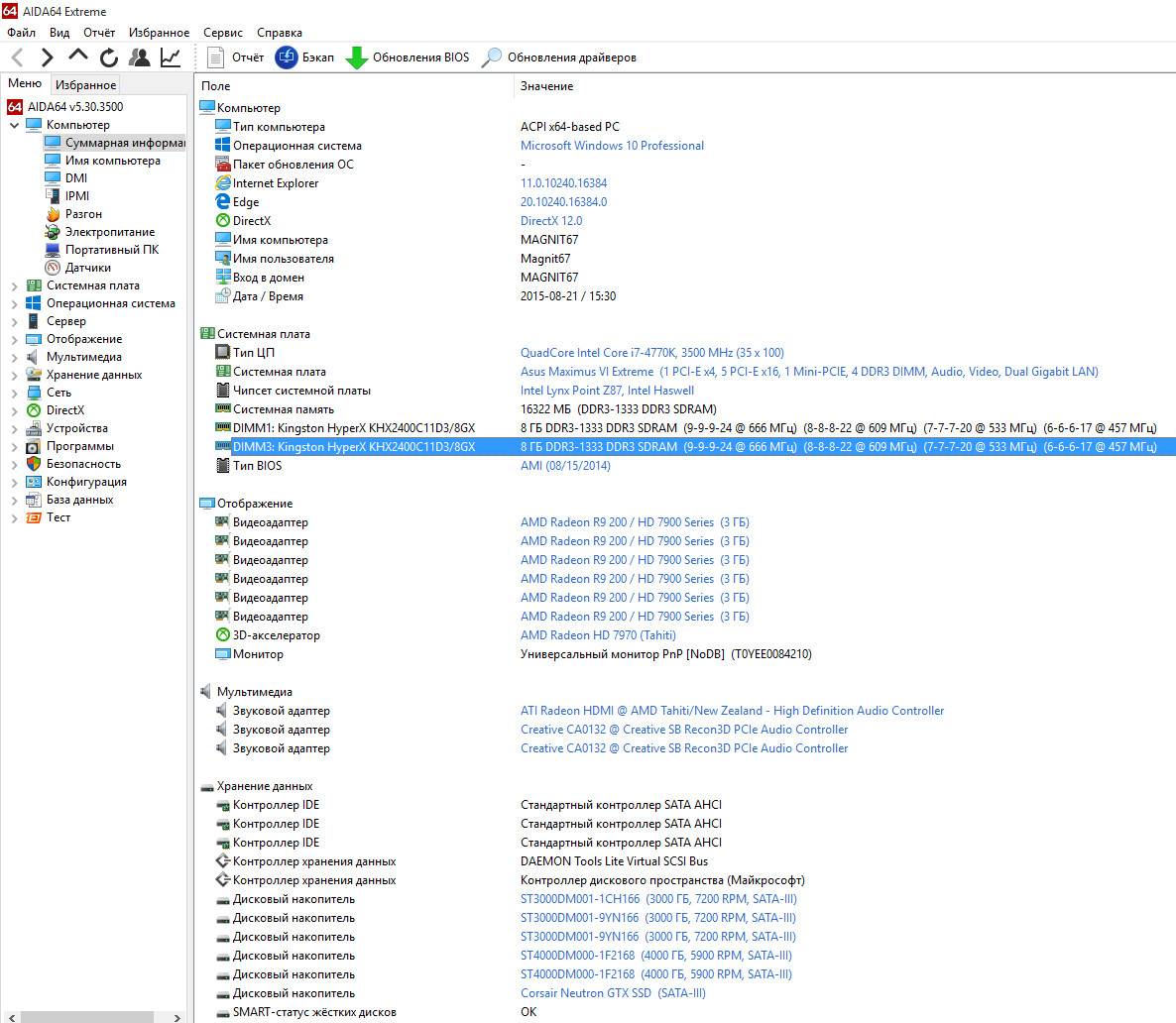This screenshot has height=1023, width=1176.
Task: Expand the Хранение данных tree node
Action: 14,375
